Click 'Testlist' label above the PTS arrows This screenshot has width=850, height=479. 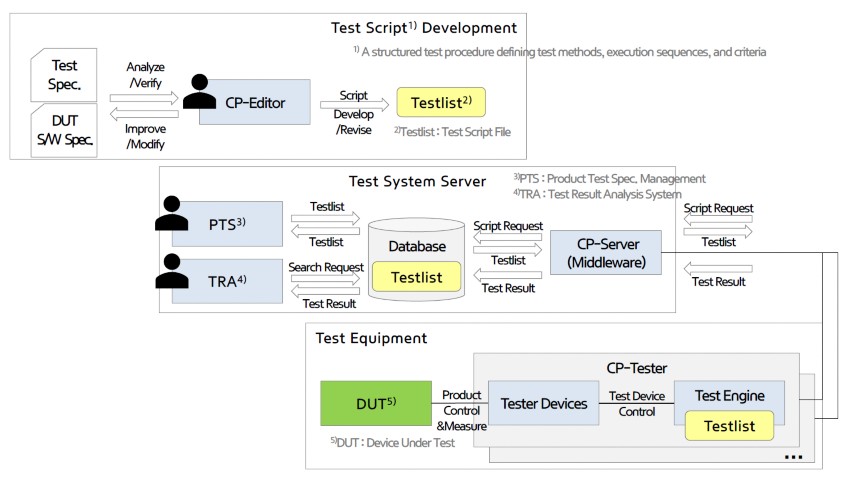(x=327, y=206)
